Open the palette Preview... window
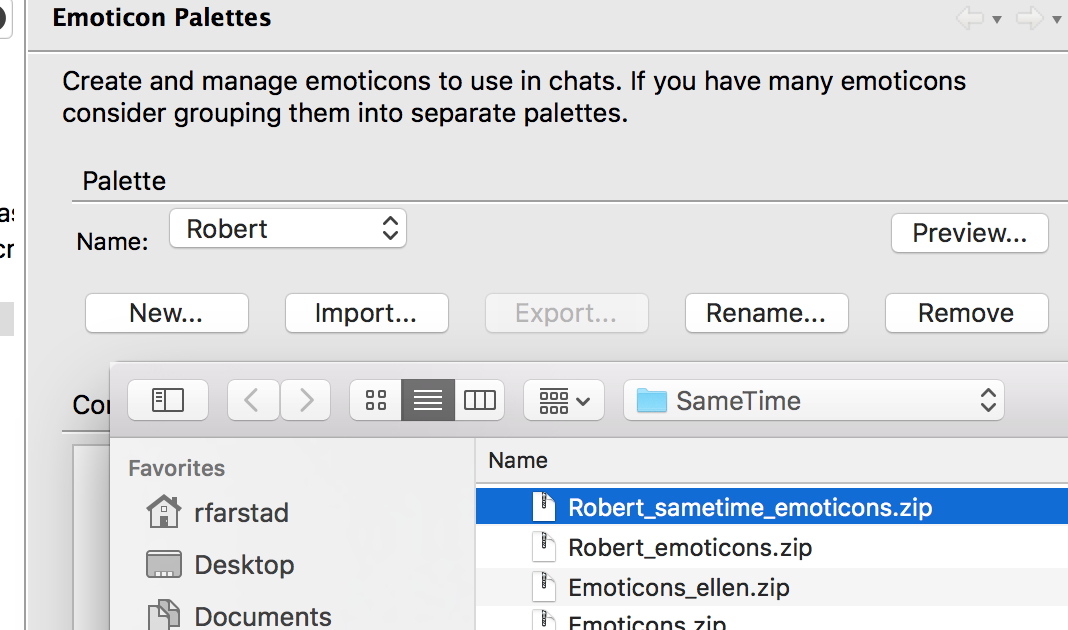Image resolution: width=1068 pixels, height=630 pixels. (x=969, y=233)
